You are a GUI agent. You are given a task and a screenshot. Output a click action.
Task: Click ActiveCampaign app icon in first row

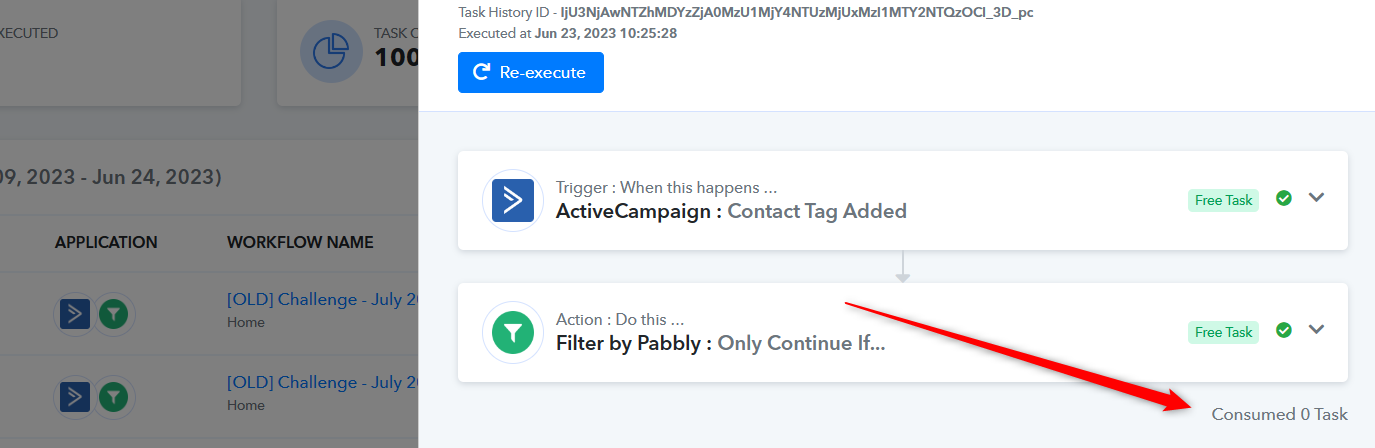pyautogui.click(x=75, y=315)
